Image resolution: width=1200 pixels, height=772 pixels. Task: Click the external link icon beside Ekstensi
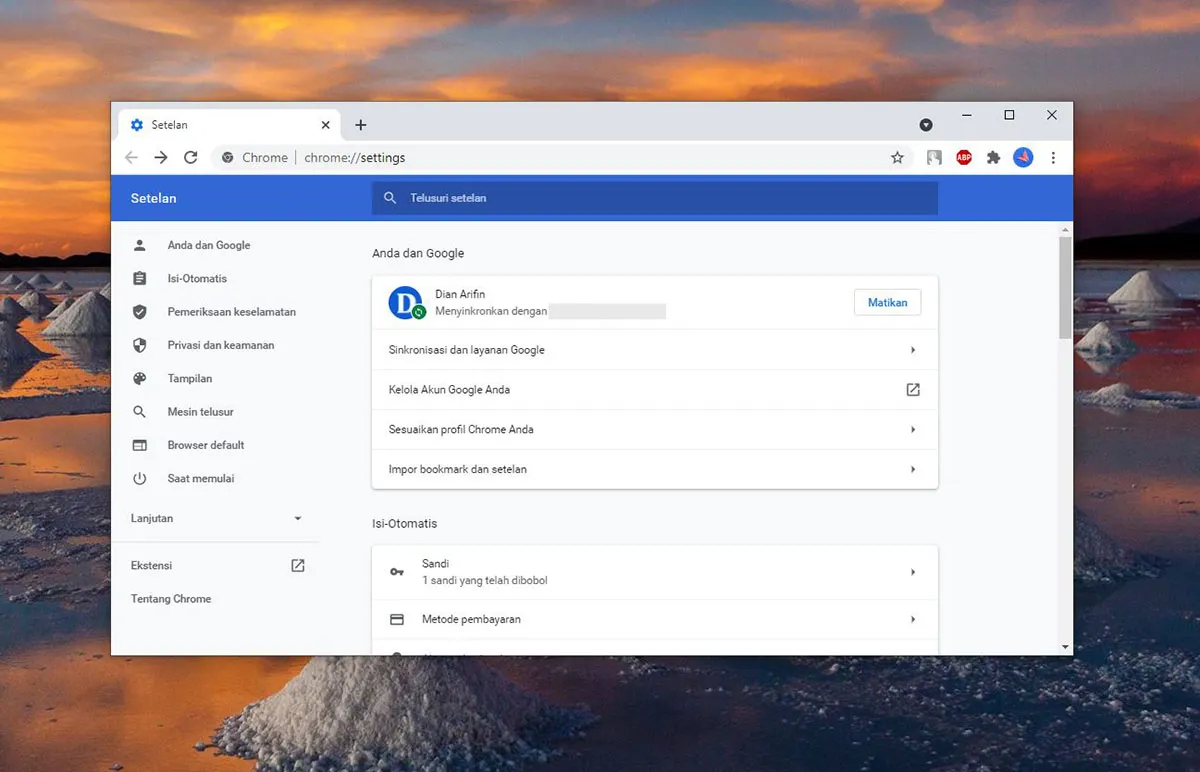coord(298,565)
